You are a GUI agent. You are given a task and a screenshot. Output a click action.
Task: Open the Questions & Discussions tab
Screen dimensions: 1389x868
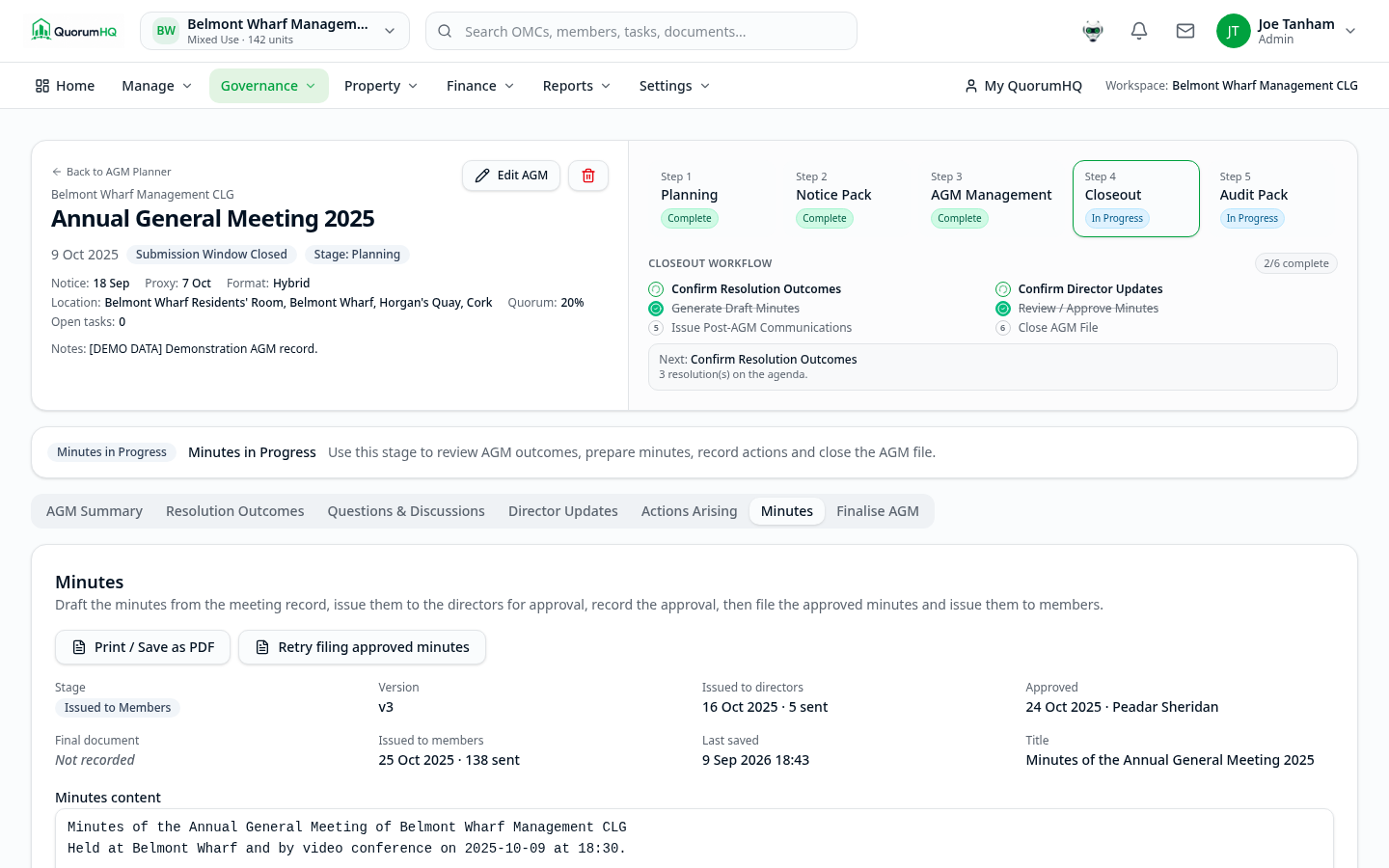tap(406, 511)
